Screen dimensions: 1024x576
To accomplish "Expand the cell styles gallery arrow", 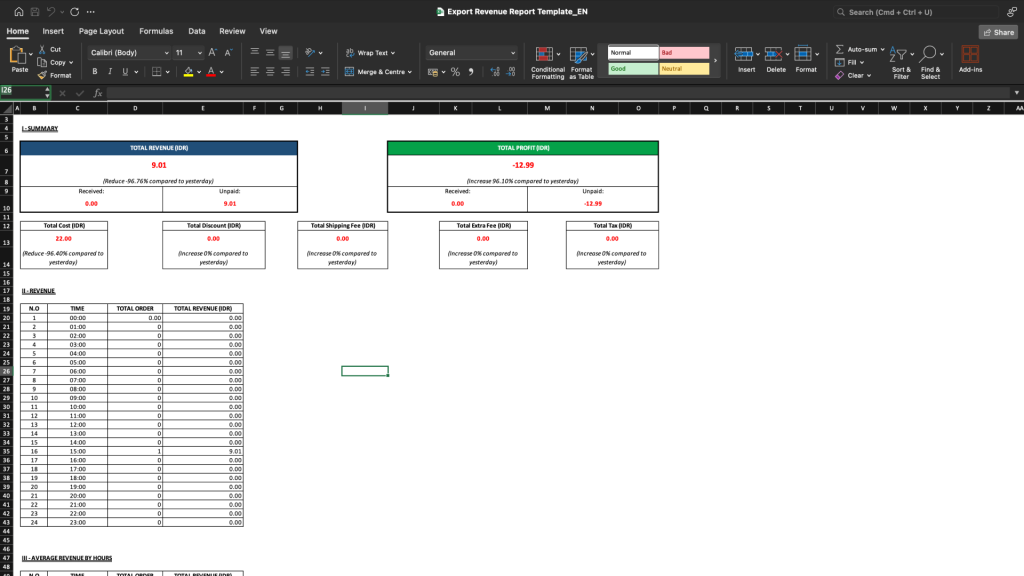I will click(715, 61).
